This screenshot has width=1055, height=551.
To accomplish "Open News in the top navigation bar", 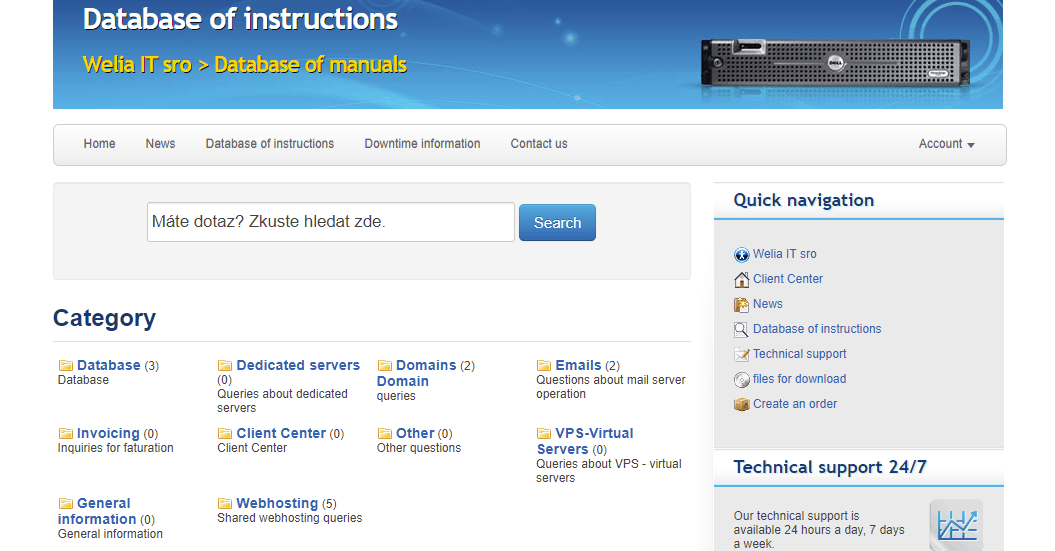I will click(x=160, y=144).
